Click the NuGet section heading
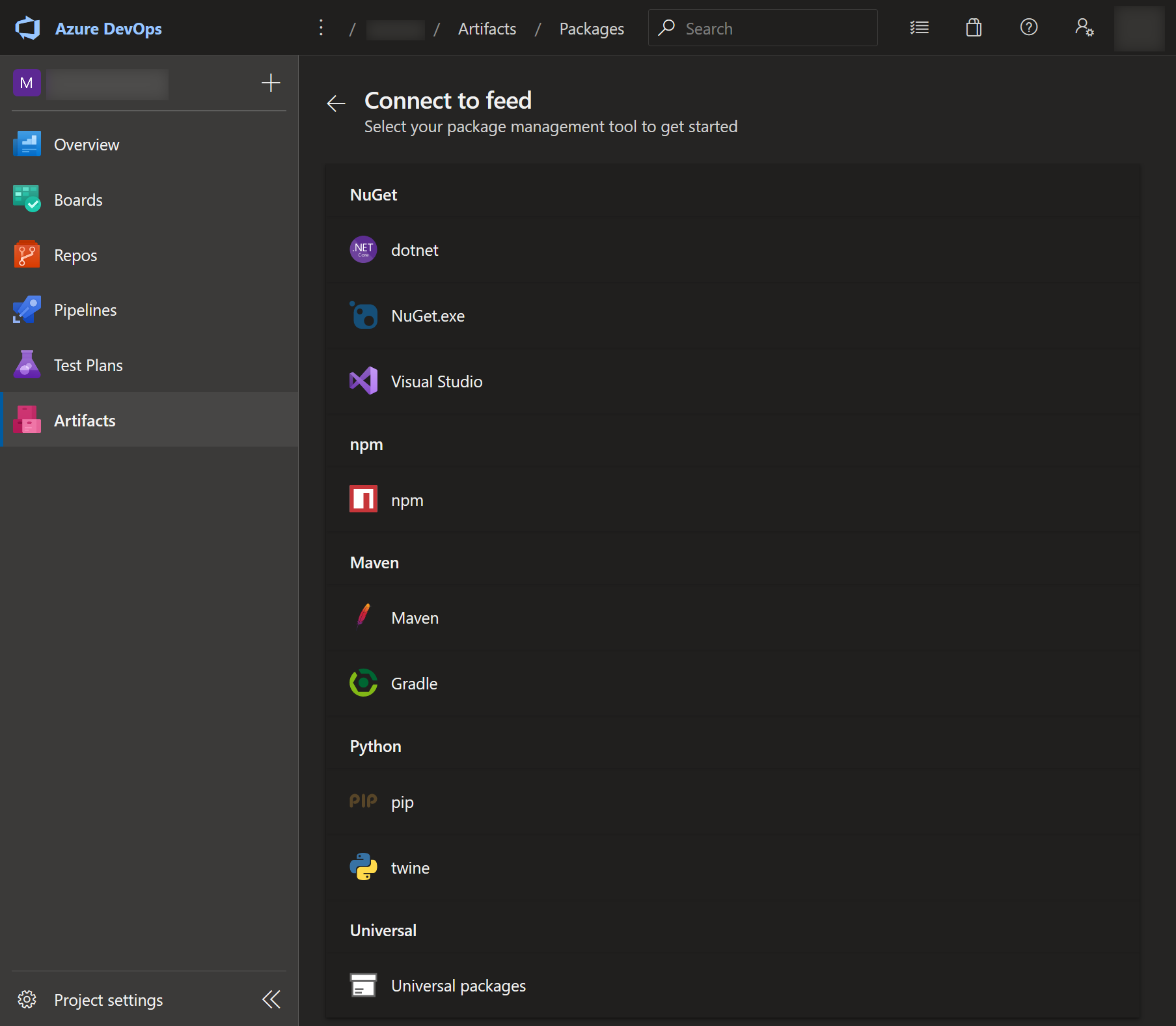 [374, 195]
